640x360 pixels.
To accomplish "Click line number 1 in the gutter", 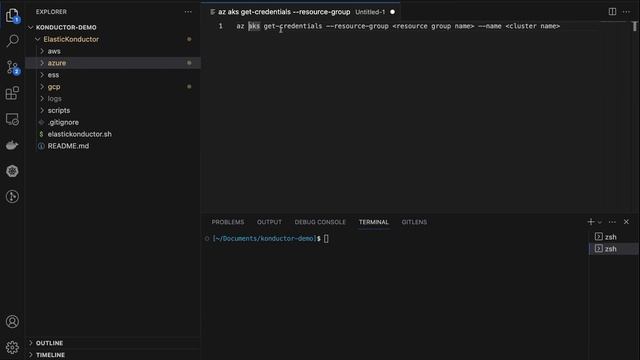I will coord(221,26).
